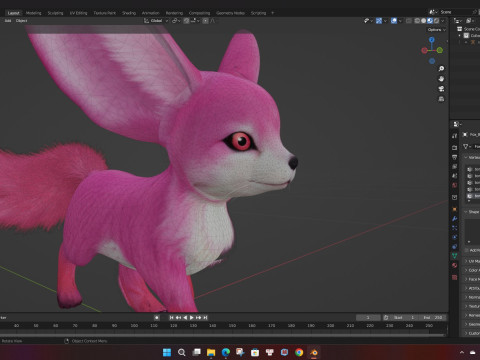
Task: Open Blender from the Windows taskbar
Action: tap(314, 352)
